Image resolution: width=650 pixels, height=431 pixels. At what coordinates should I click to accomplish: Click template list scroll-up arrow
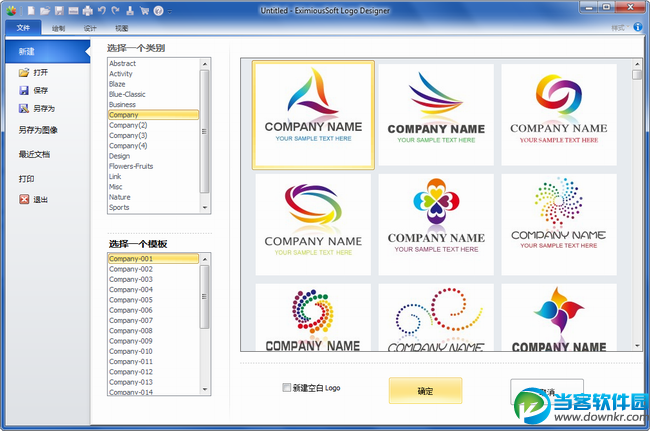click(x=205, y=259)
